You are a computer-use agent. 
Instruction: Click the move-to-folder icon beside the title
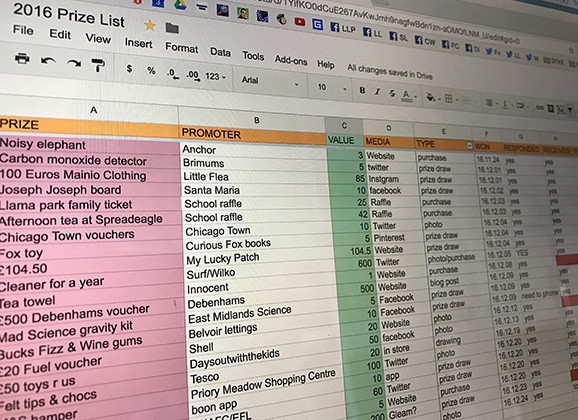click(x=172, y=28)
